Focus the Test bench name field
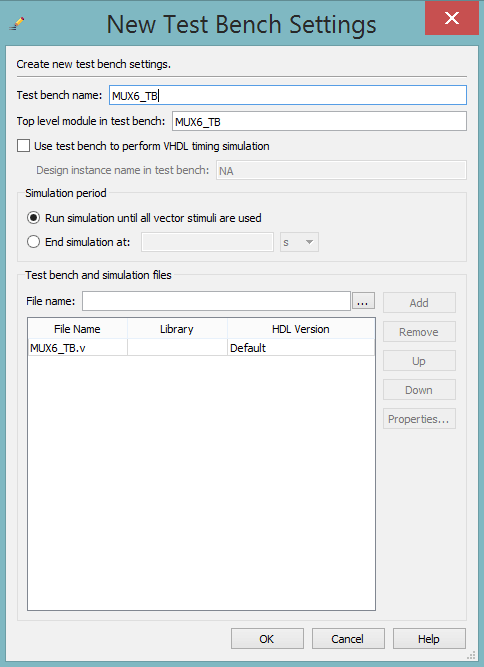 click(288, 95)
